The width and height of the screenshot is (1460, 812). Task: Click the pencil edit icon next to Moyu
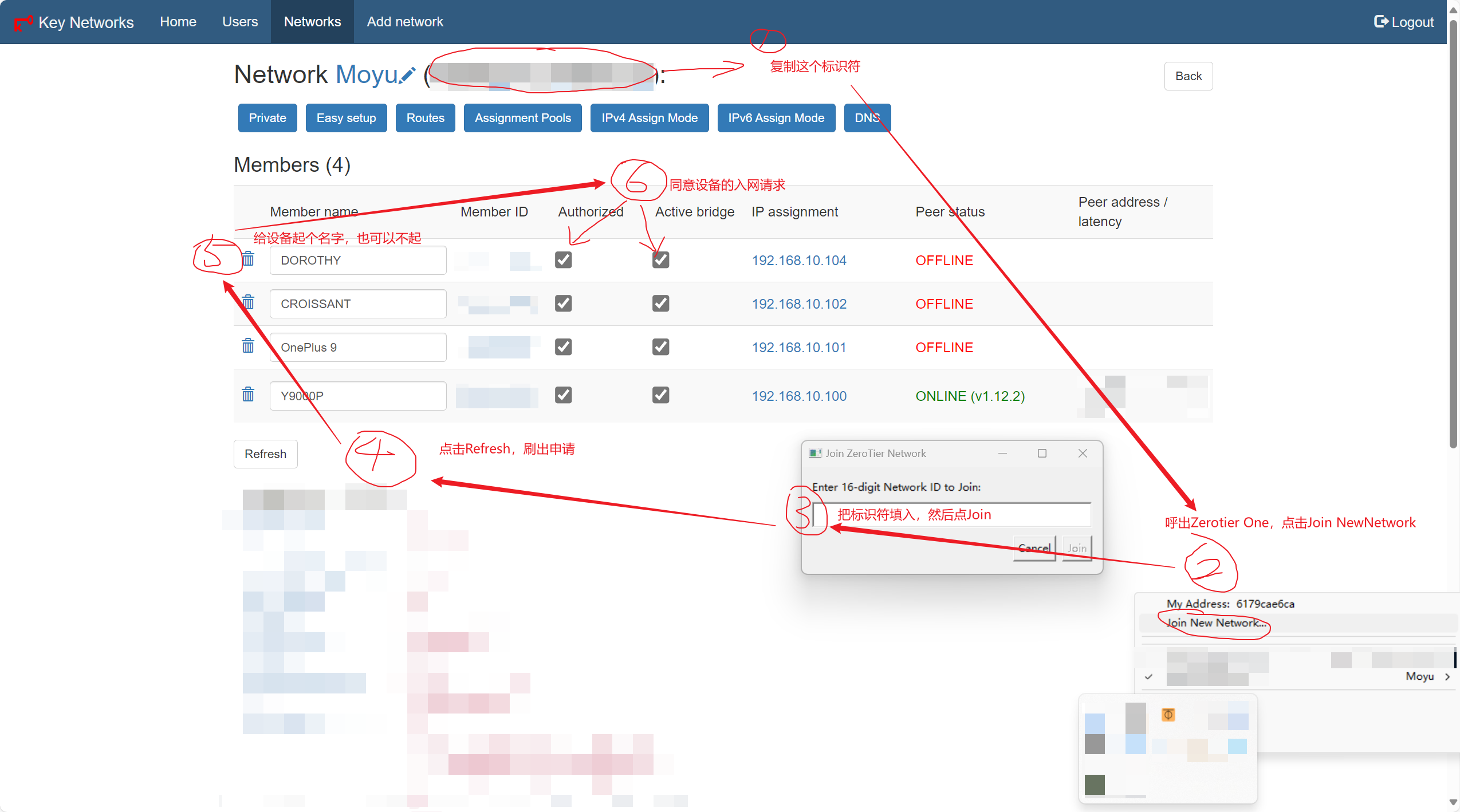[408, 76]
